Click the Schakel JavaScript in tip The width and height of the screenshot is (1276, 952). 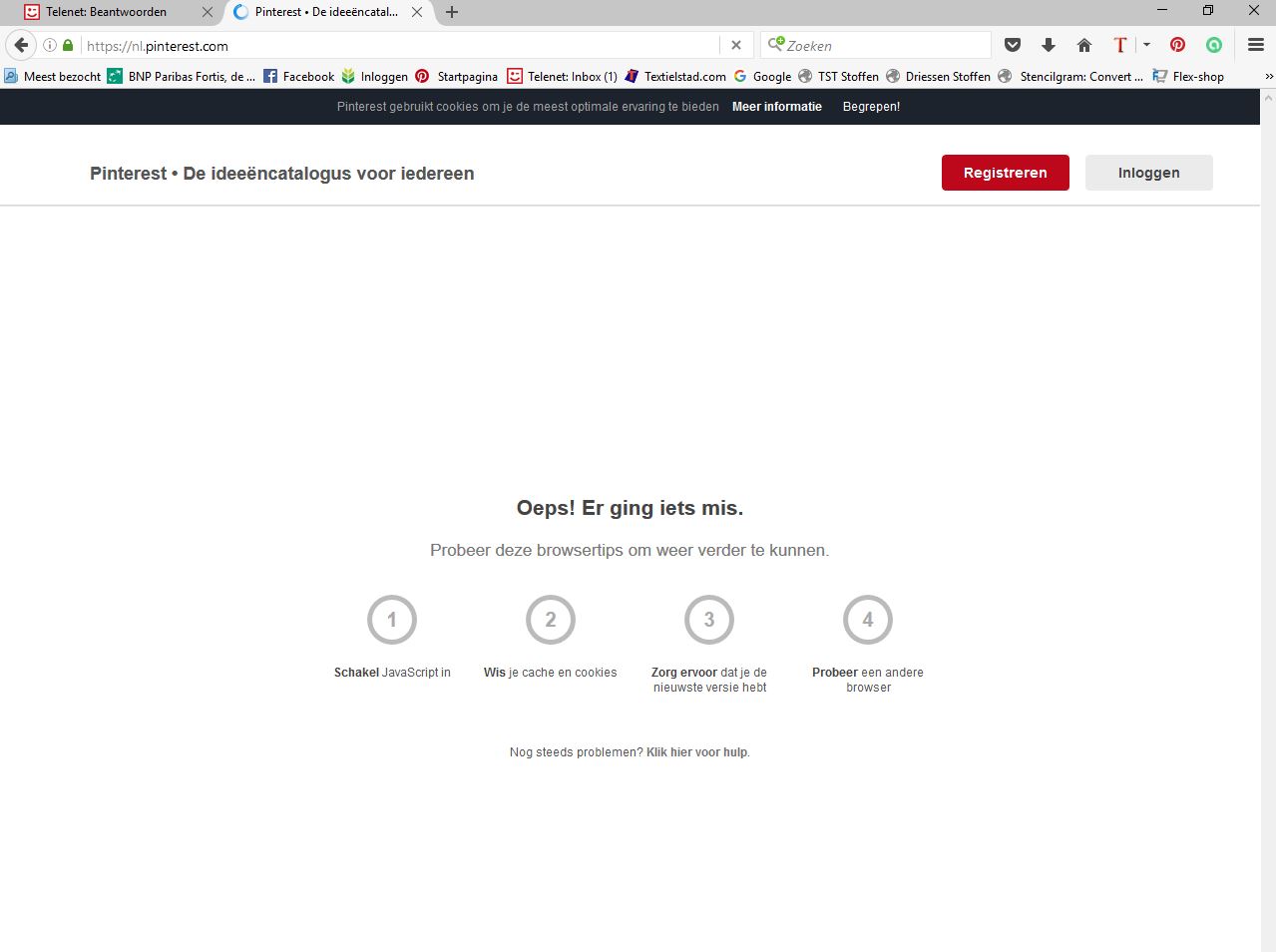[x=392, y=673]
